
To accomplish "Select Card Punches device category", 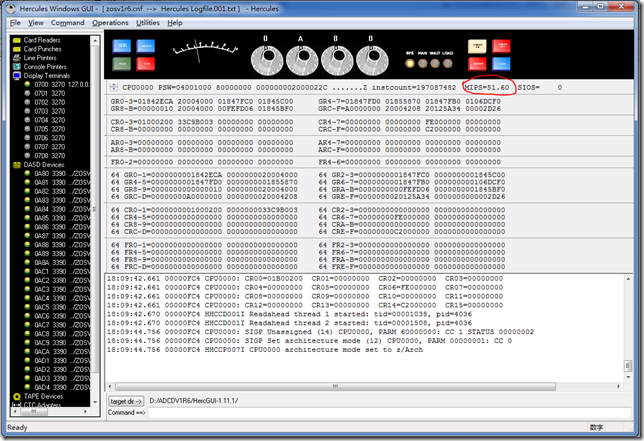I will [42, 49].
